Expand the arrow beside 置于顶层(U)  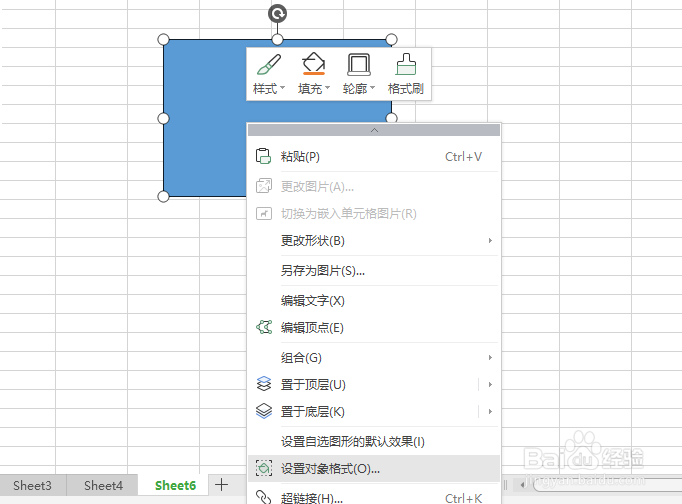[x=490, y=384]
